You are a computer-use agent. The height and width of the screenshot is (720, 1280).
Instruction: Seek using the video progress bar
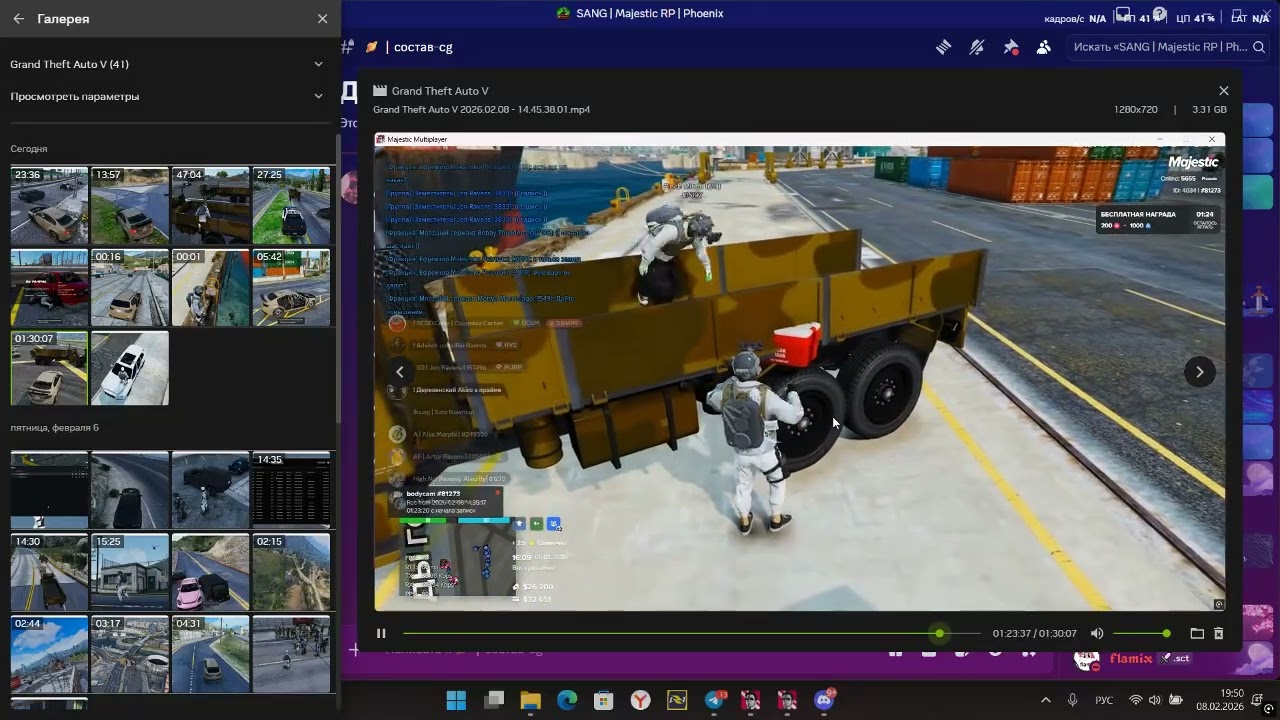point(691,633)
